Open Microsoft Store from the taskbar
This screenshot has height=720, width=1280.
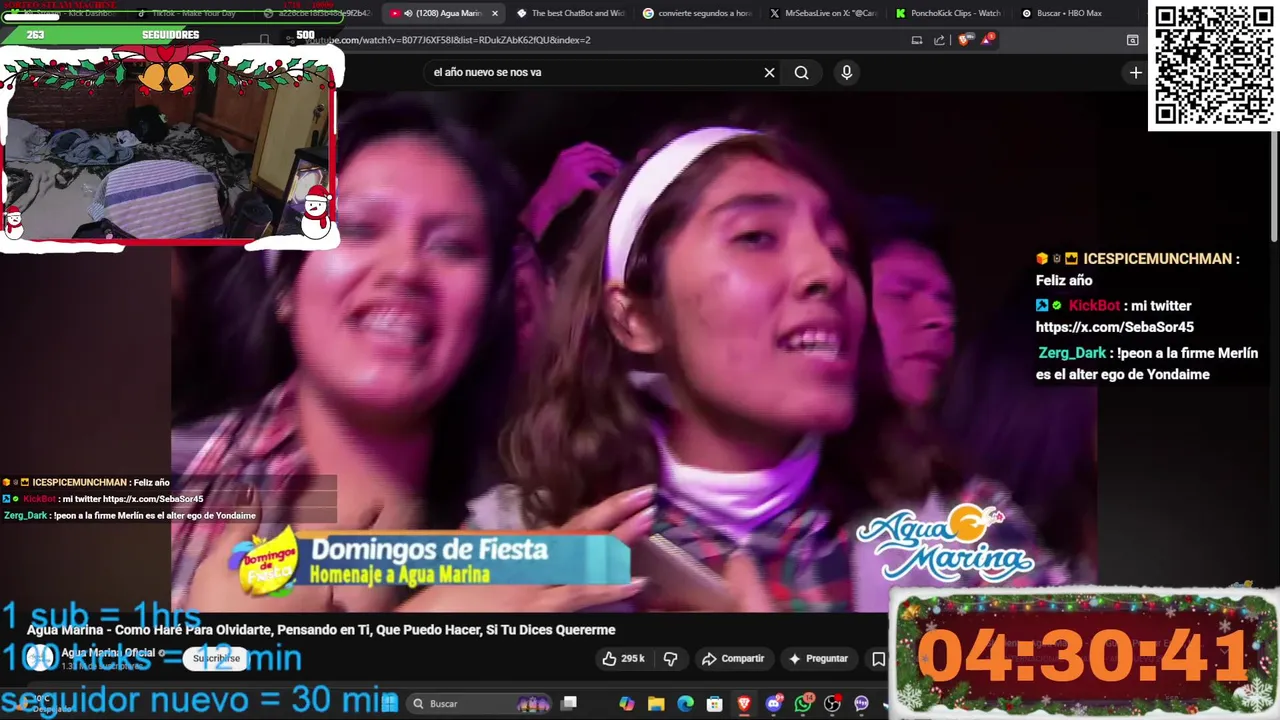point(714,703)
